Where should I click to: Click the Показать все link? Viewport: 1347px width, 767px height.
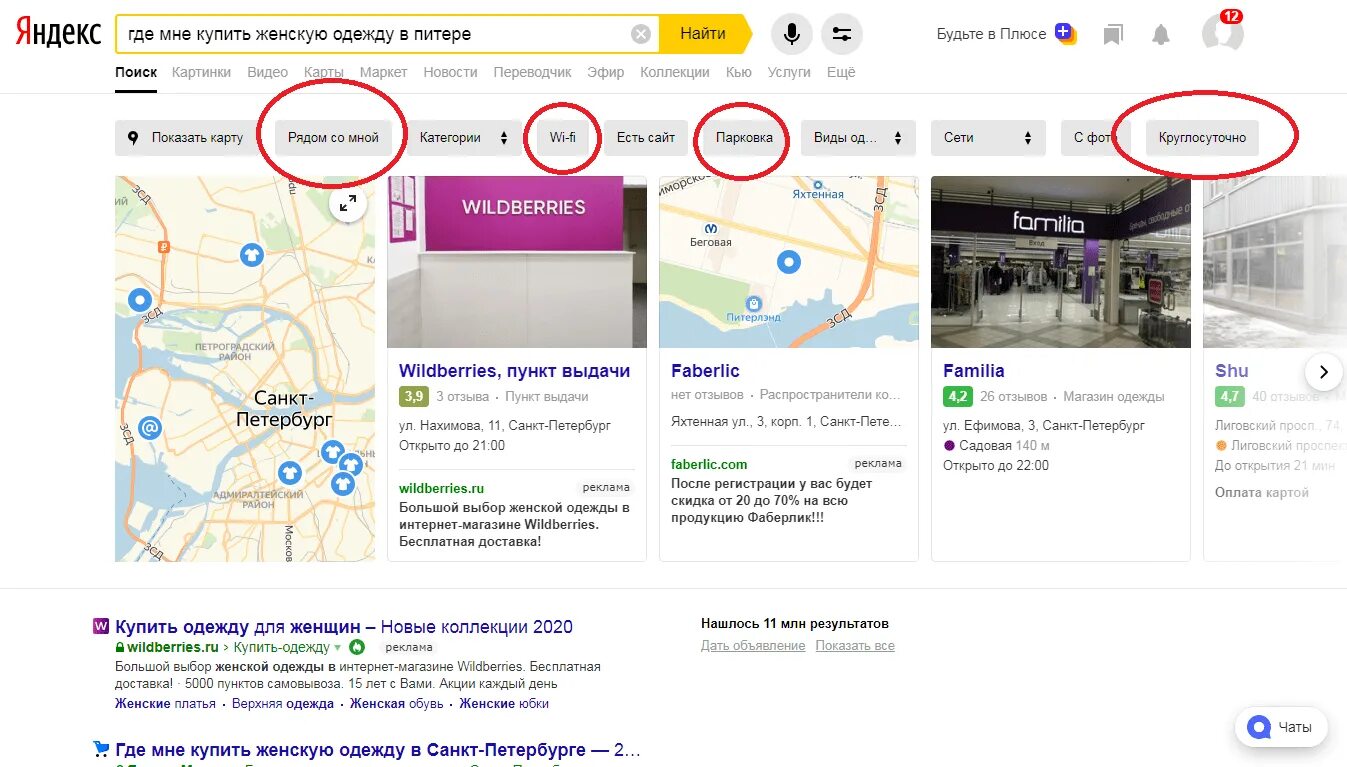(x=855, y=646)
